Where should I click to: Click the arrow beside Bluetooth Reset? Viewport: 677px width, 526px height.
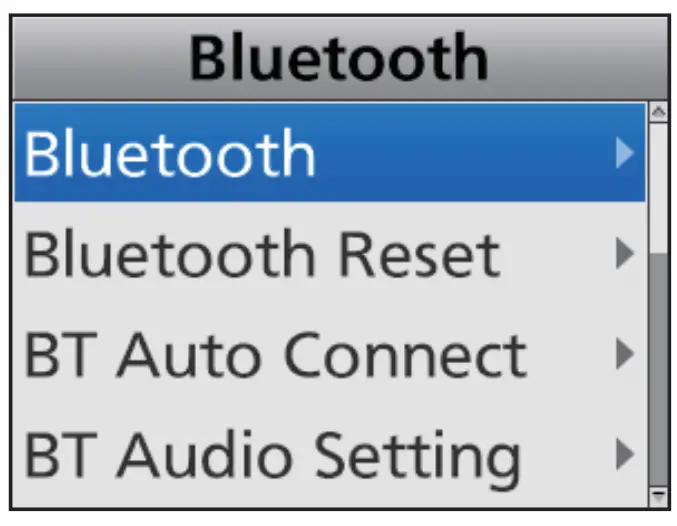[x=625, y=254]
